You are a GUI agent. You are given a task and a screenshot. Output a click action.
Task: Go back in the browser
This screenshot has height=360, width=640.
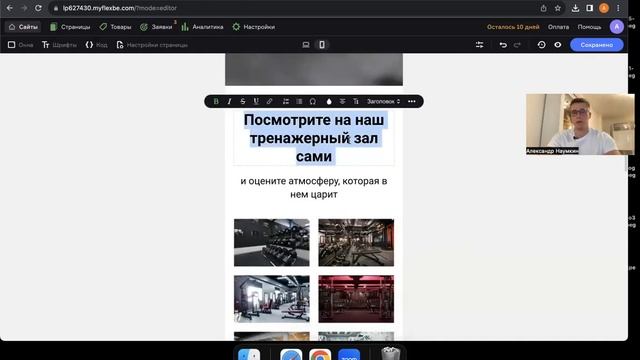pyautogui.click(x=10, y=8)
